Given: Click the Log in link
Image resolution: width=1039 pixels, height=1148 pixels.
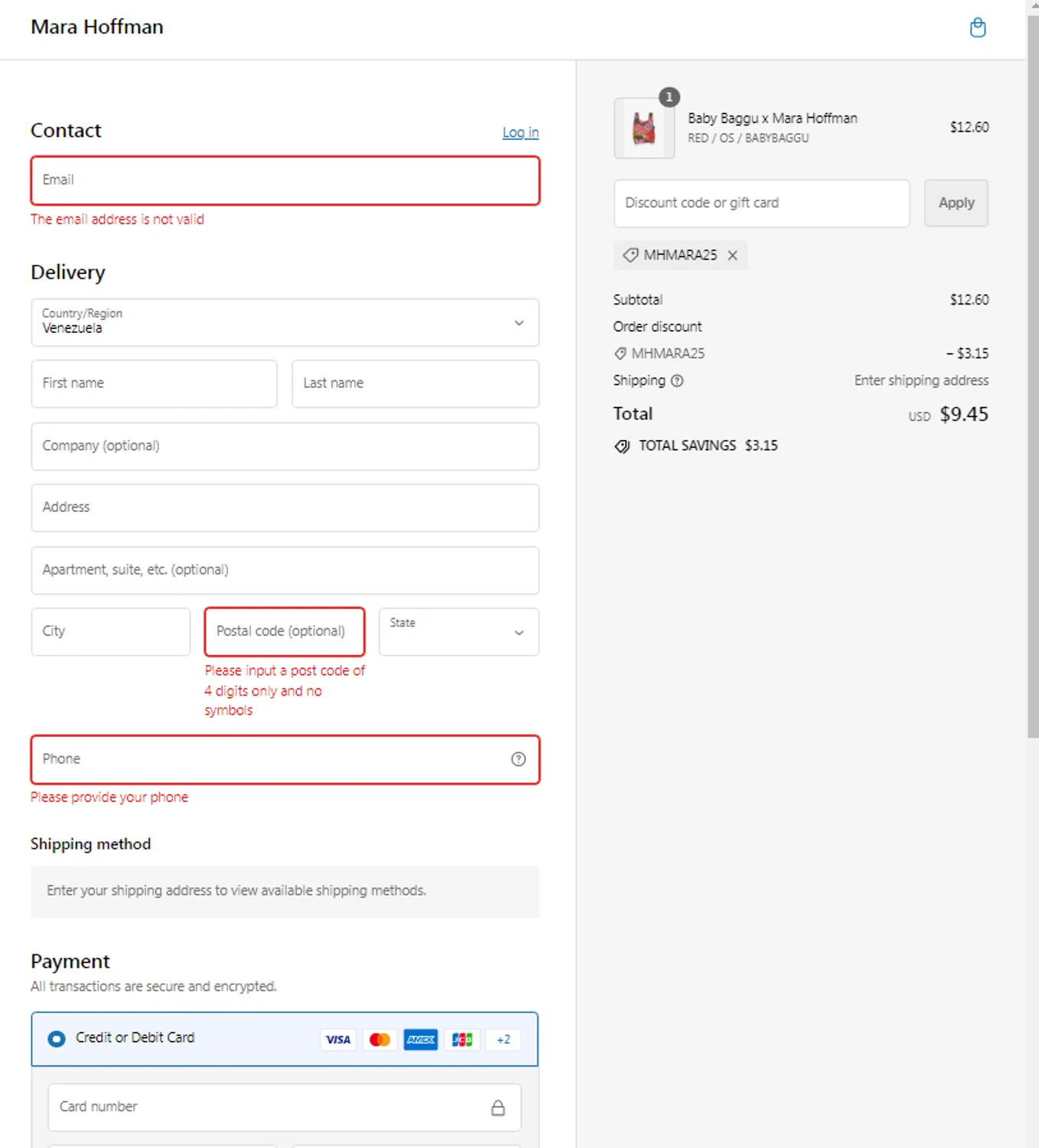Looking at the screenshot, I should (520, 132).
